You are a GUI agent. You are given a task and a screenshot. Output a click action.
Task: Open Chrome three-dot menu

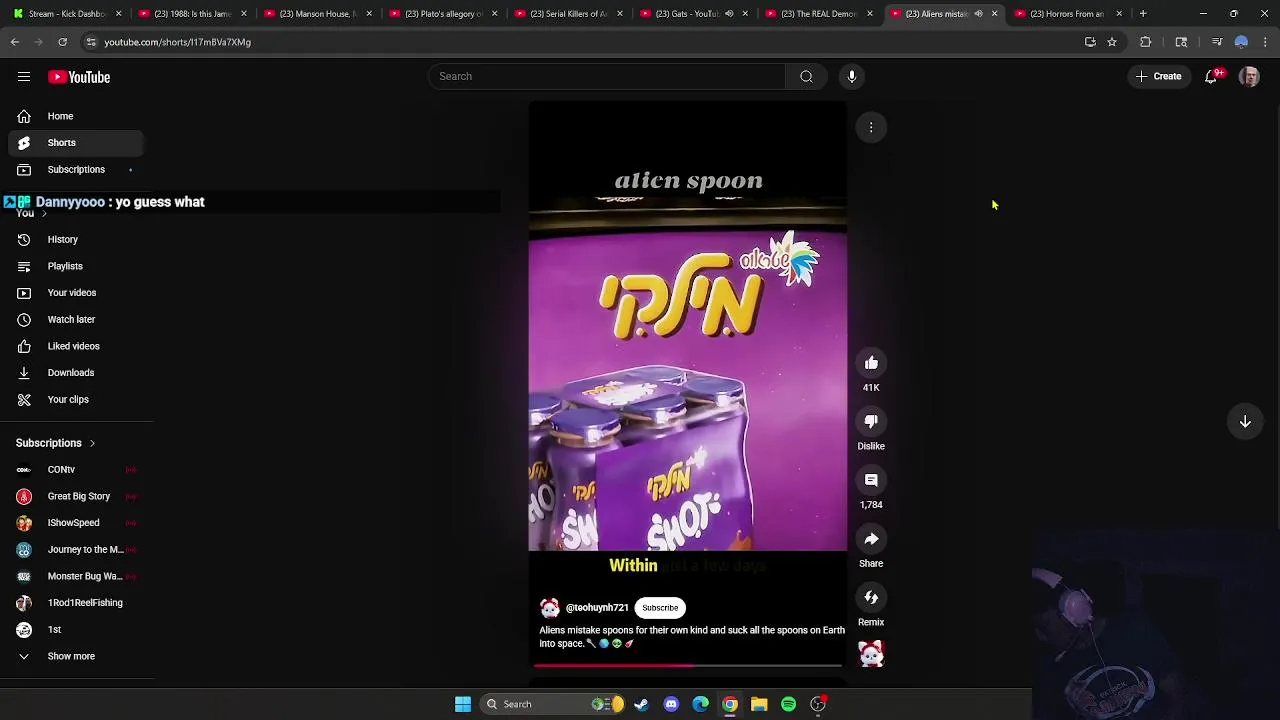point(1265,42)
